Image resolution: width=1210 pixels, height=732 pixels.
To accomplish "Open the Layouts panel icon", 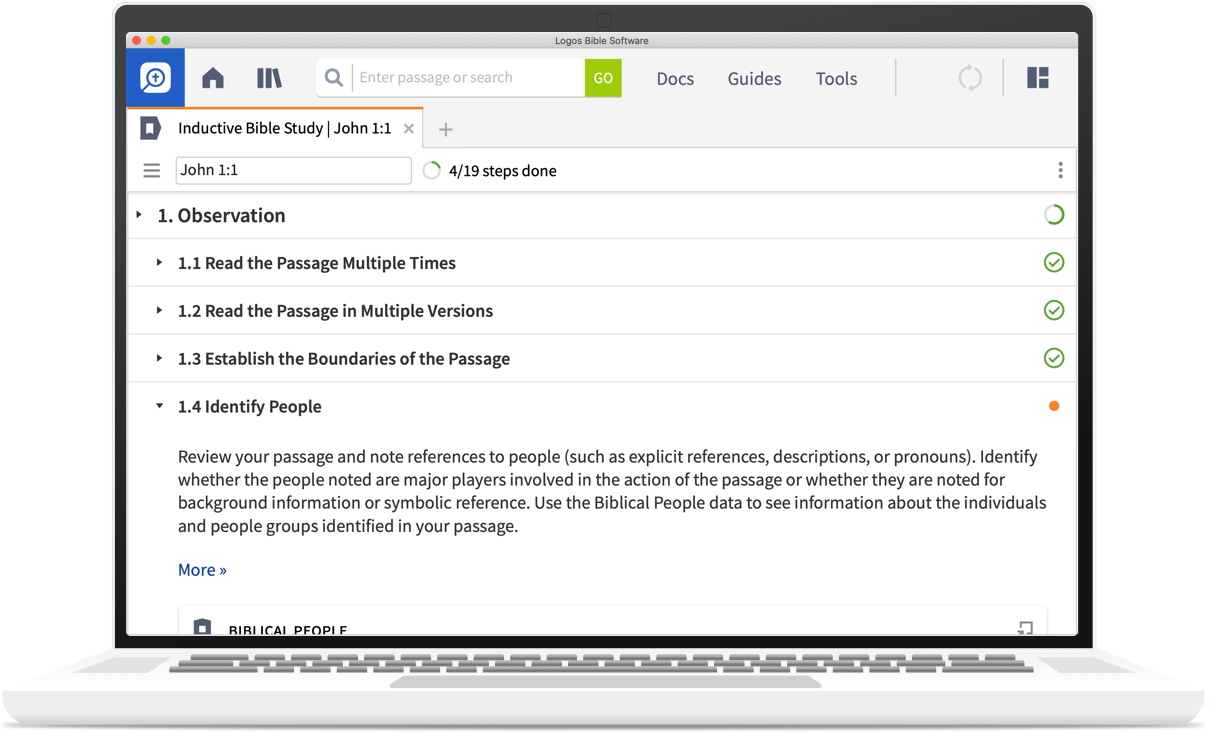I will click(x=1038, y=78).
